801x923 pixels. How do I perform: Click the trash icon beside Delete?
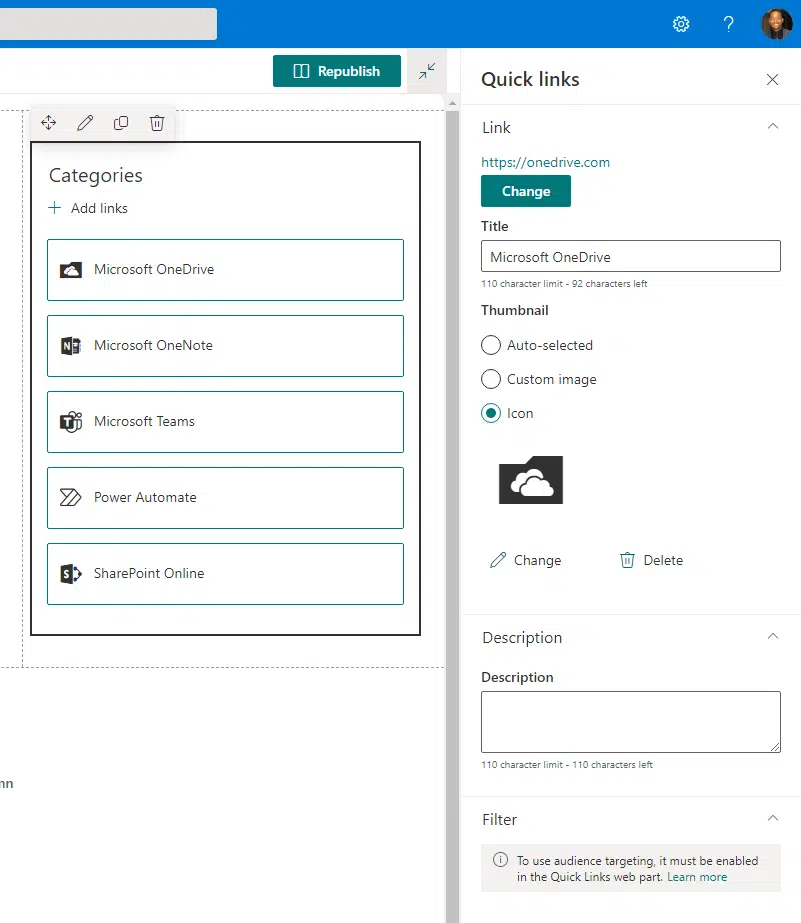point(627,560)
